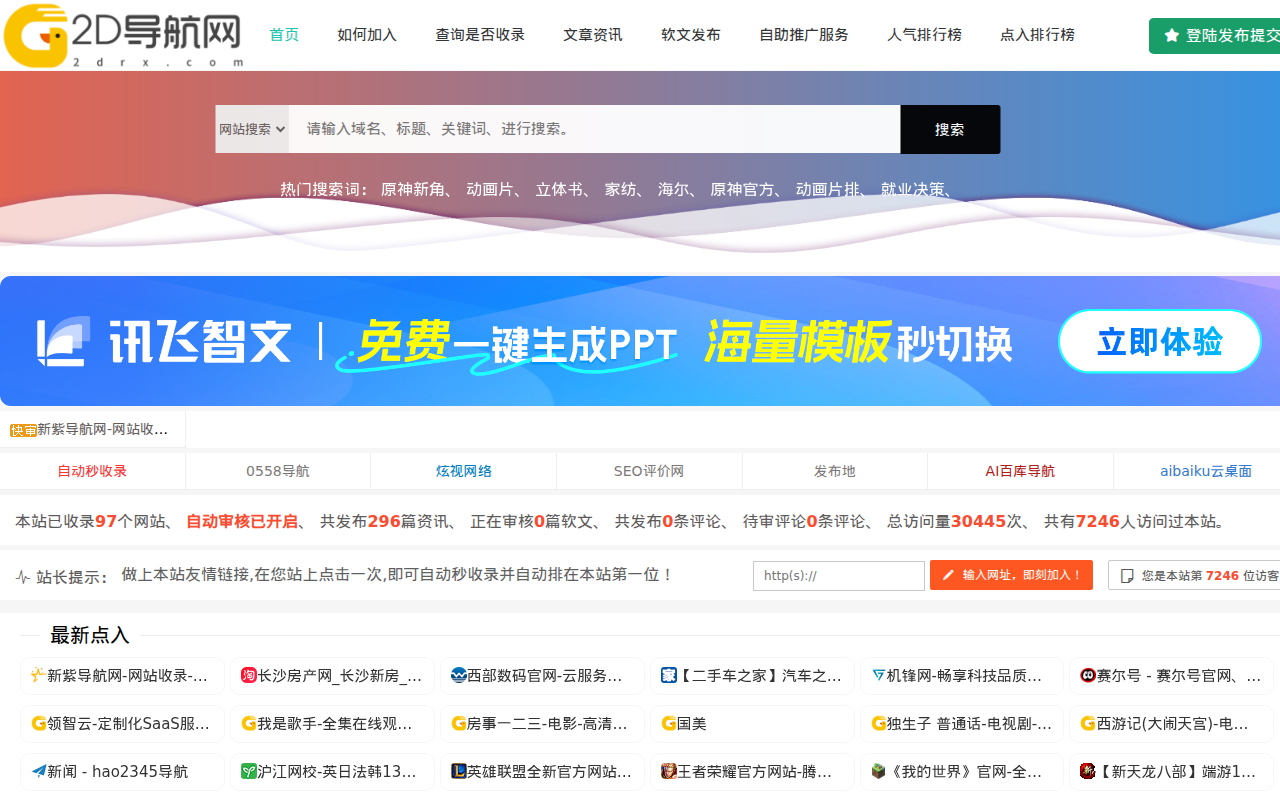This screenshot has width=1280, height=800.
Task: Click the black 搜索 search button
Action: (949, 129)
